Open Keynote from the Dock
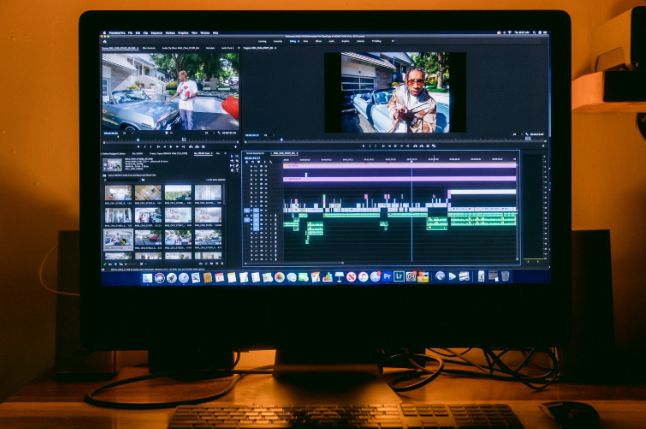The height and width of the screenshot is (429, 646). pyautogui.click(x=339, y=277)
